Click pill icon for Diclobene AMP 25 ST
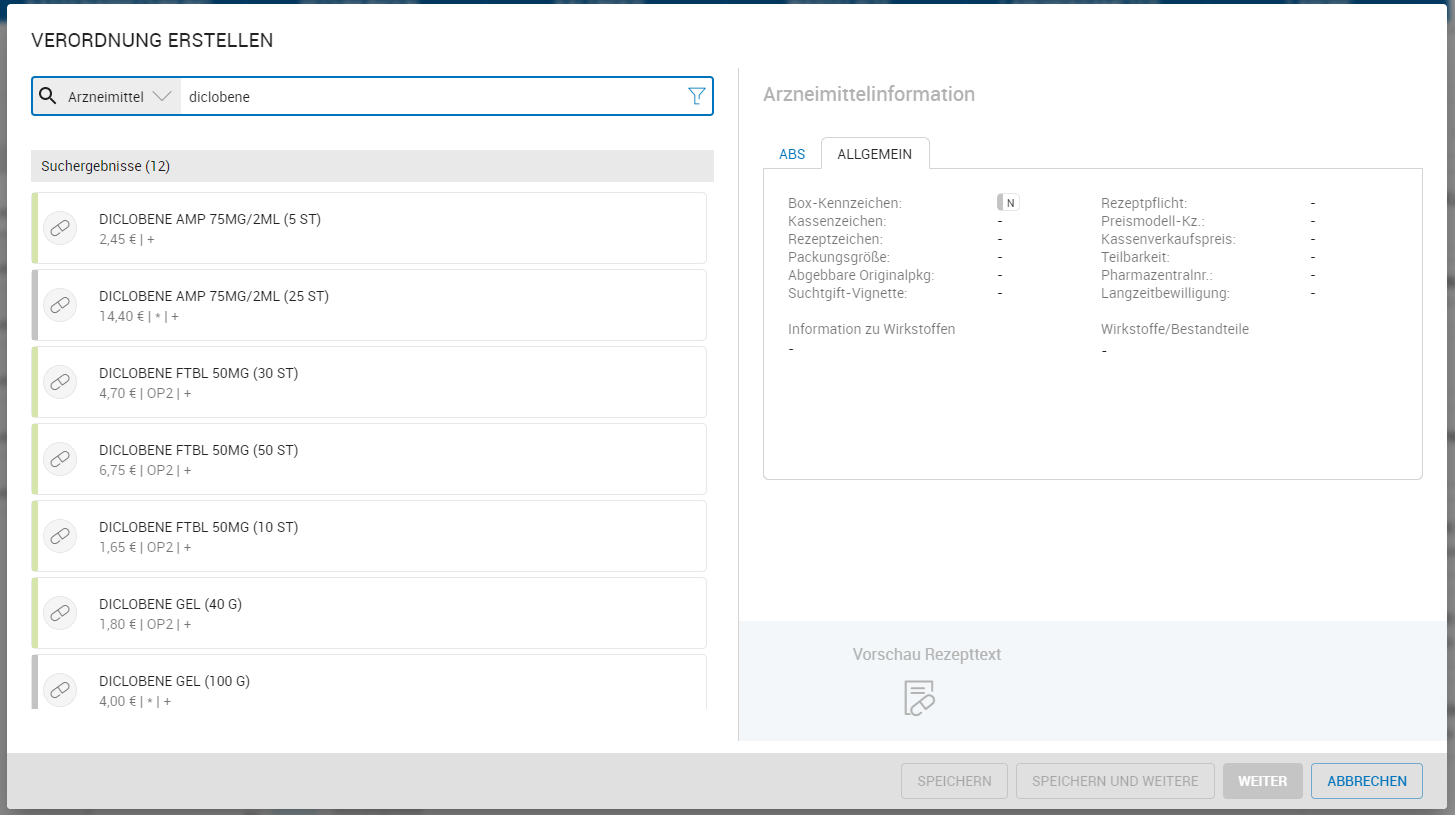This screenshot has height=815, width=1455. 60,305
